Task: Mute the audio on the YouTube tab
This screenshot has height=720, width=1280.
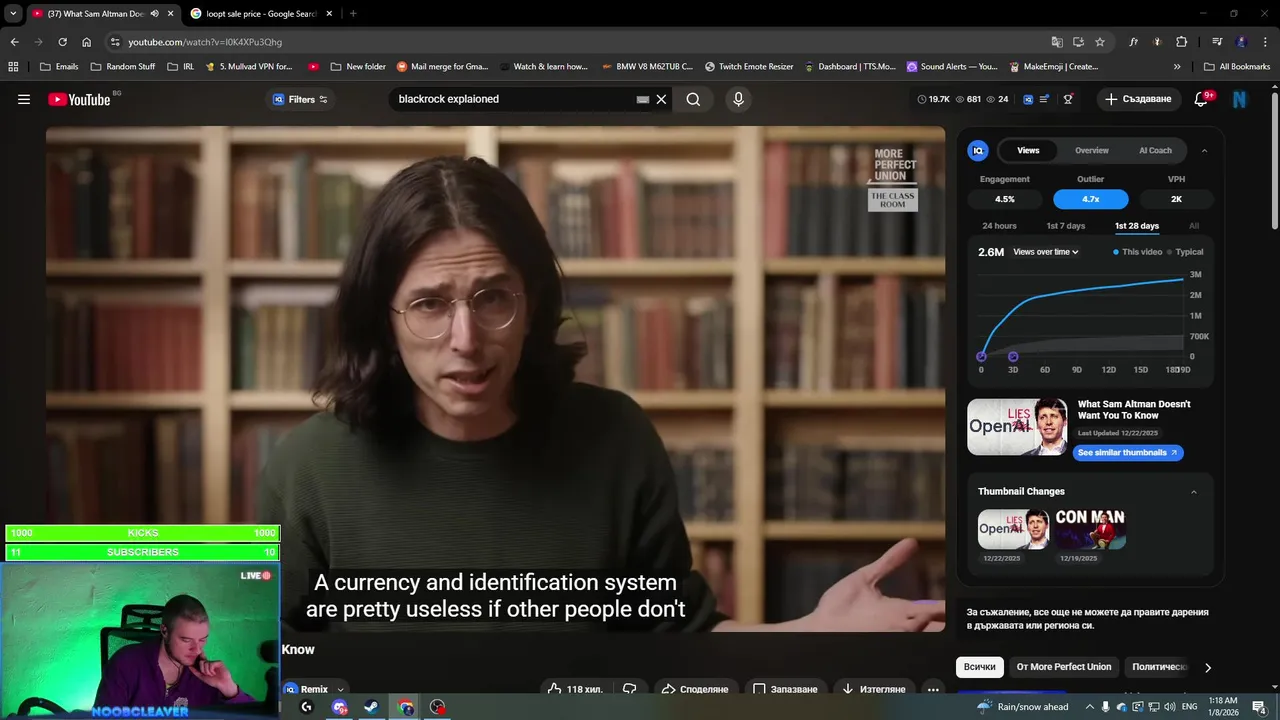Action: click(154, 14)
